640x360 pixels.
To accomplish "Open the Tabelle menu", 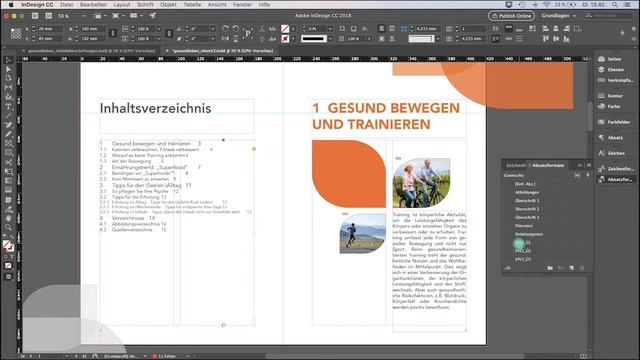I will pos(192,4).
